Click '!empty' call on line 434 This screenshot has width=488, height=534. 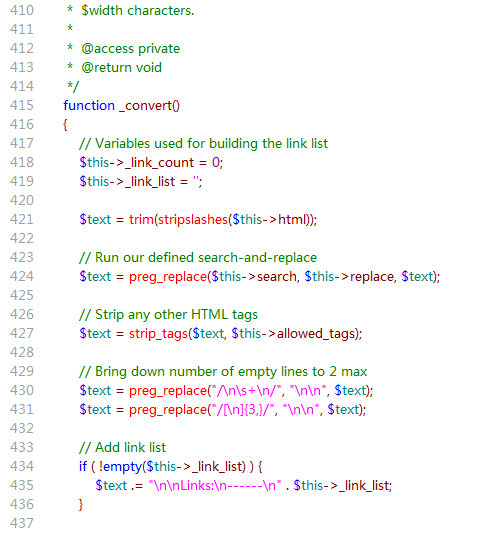coord(120,467)
